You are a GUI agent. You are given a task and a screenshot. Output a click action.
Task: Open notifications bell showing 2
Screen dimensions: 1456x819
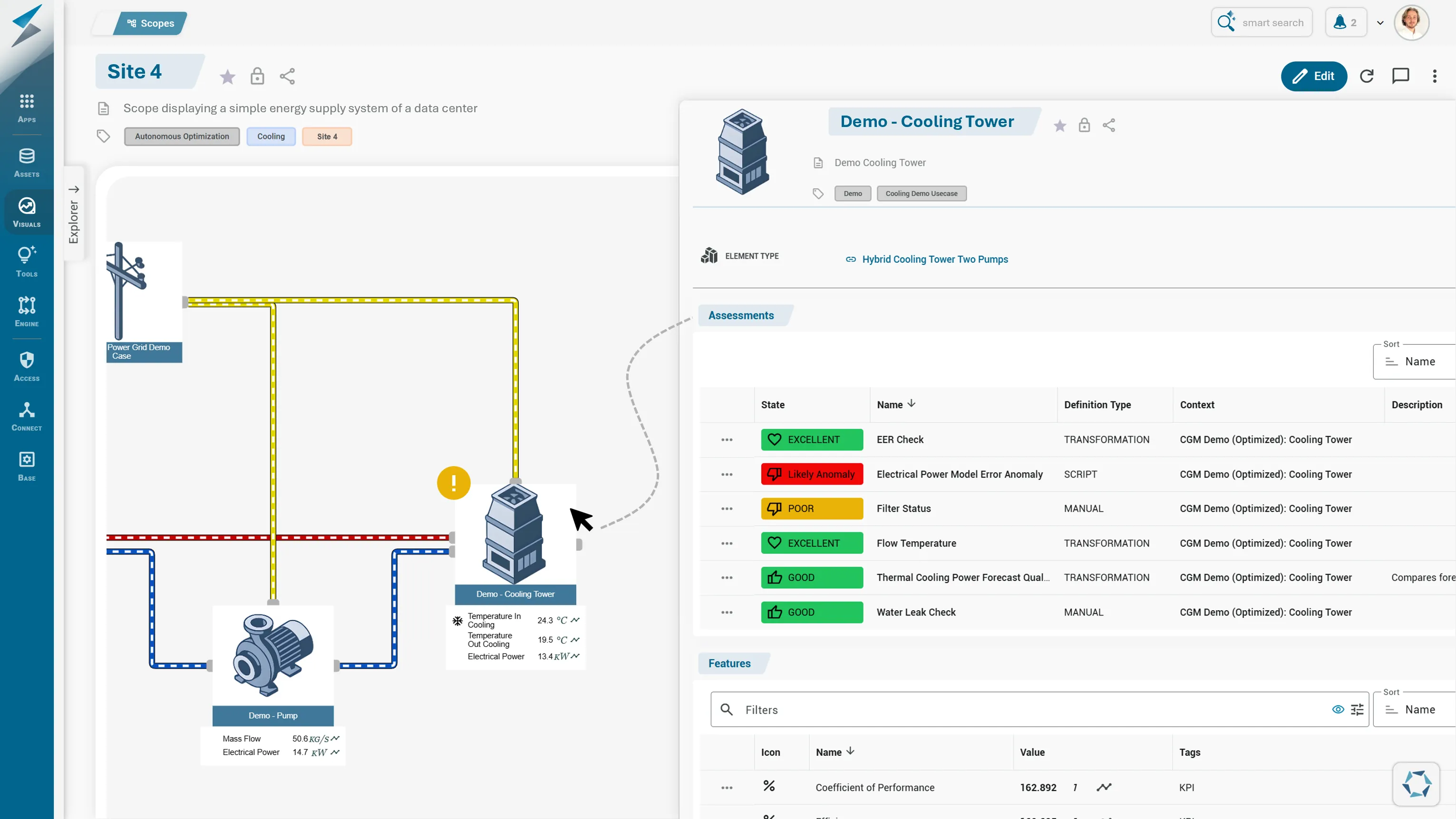1345,23
